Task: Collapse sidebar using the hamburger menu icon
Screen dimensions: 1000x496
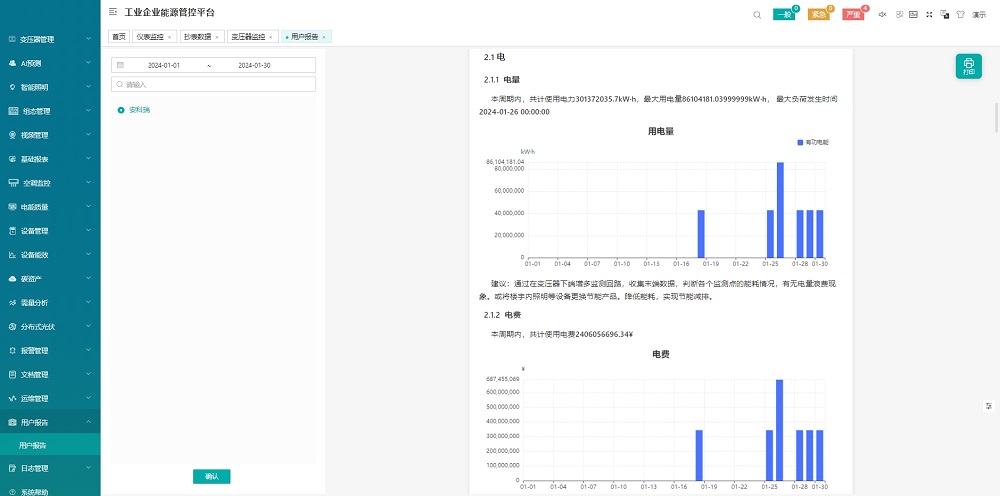Action: [x=113, y=12]
